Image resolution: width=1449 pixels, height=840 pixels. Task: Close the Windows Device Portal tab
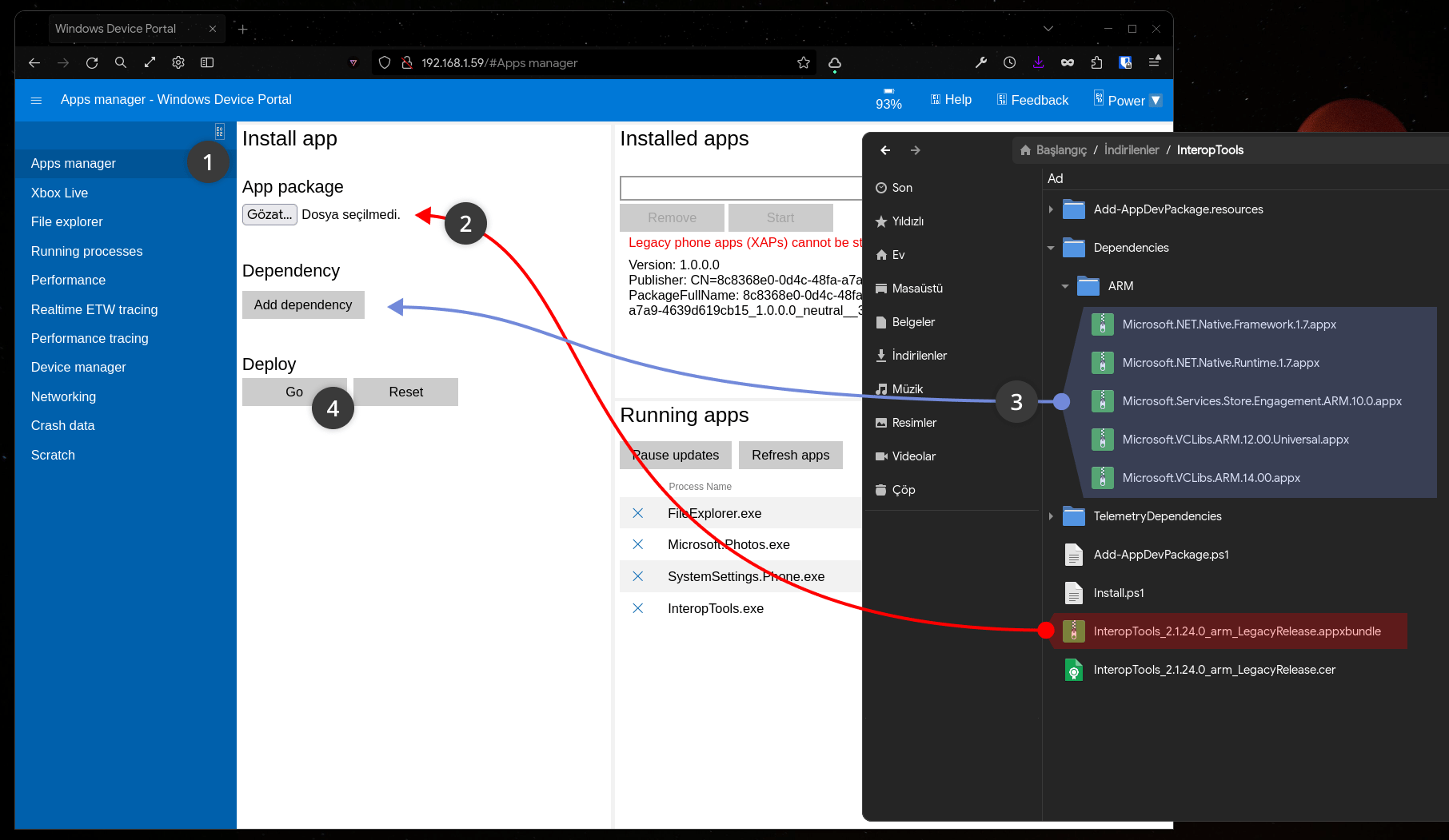click(x=213, y=29)
